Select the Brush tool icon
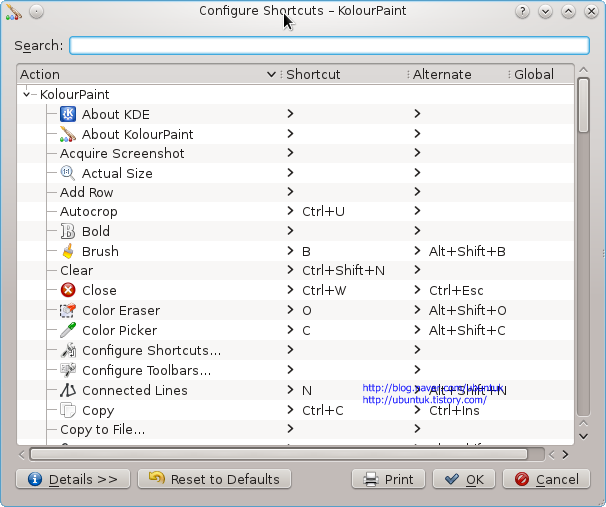Image resolution: width=606 pixels, height=507 pixels. (68, 251)
